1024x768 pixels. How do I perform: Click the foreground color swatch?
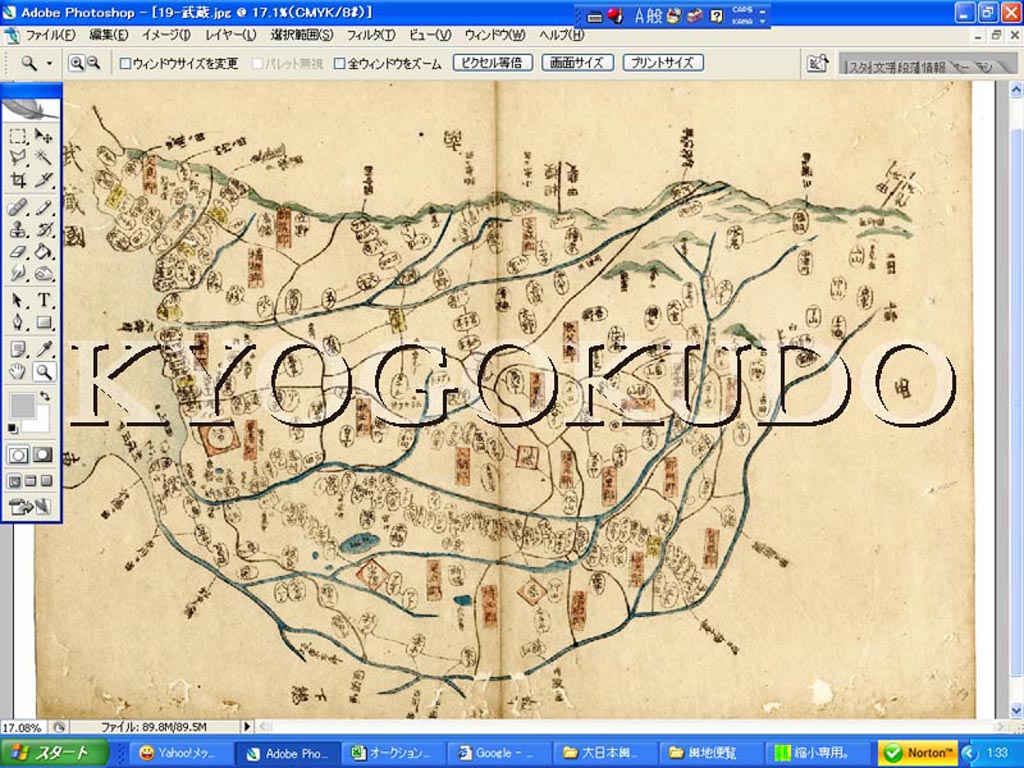[22, 405]
